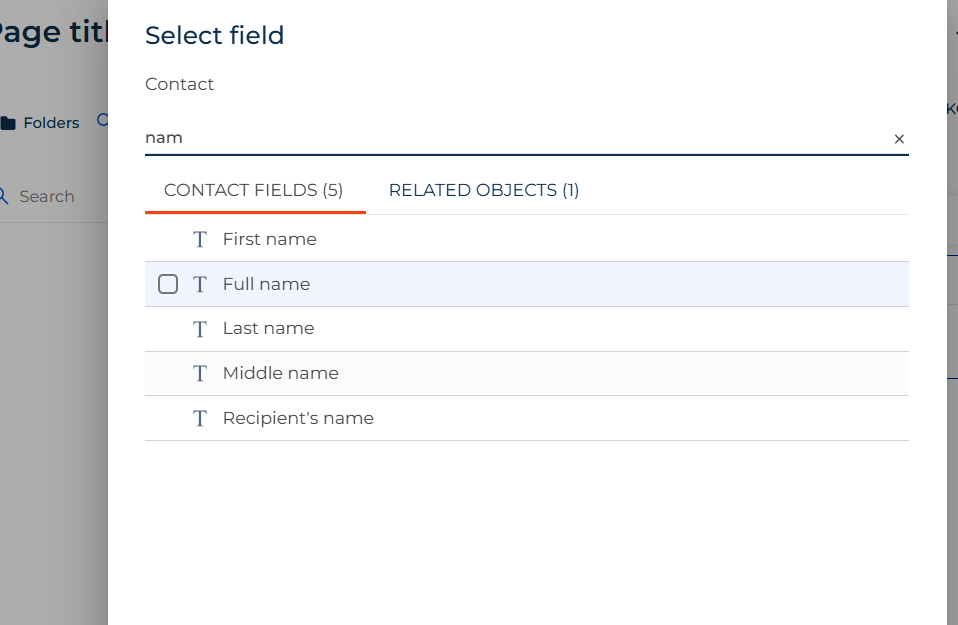Pick the Last name field

pyautogui.click(x=527, y=329)
